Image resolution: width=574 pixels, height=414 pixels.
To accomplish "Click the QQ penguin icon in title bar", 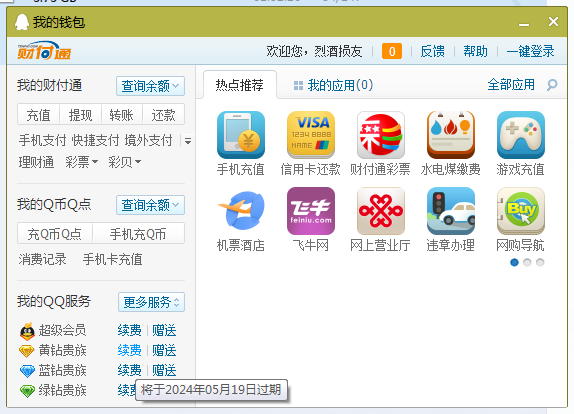I will pos(22,22).
